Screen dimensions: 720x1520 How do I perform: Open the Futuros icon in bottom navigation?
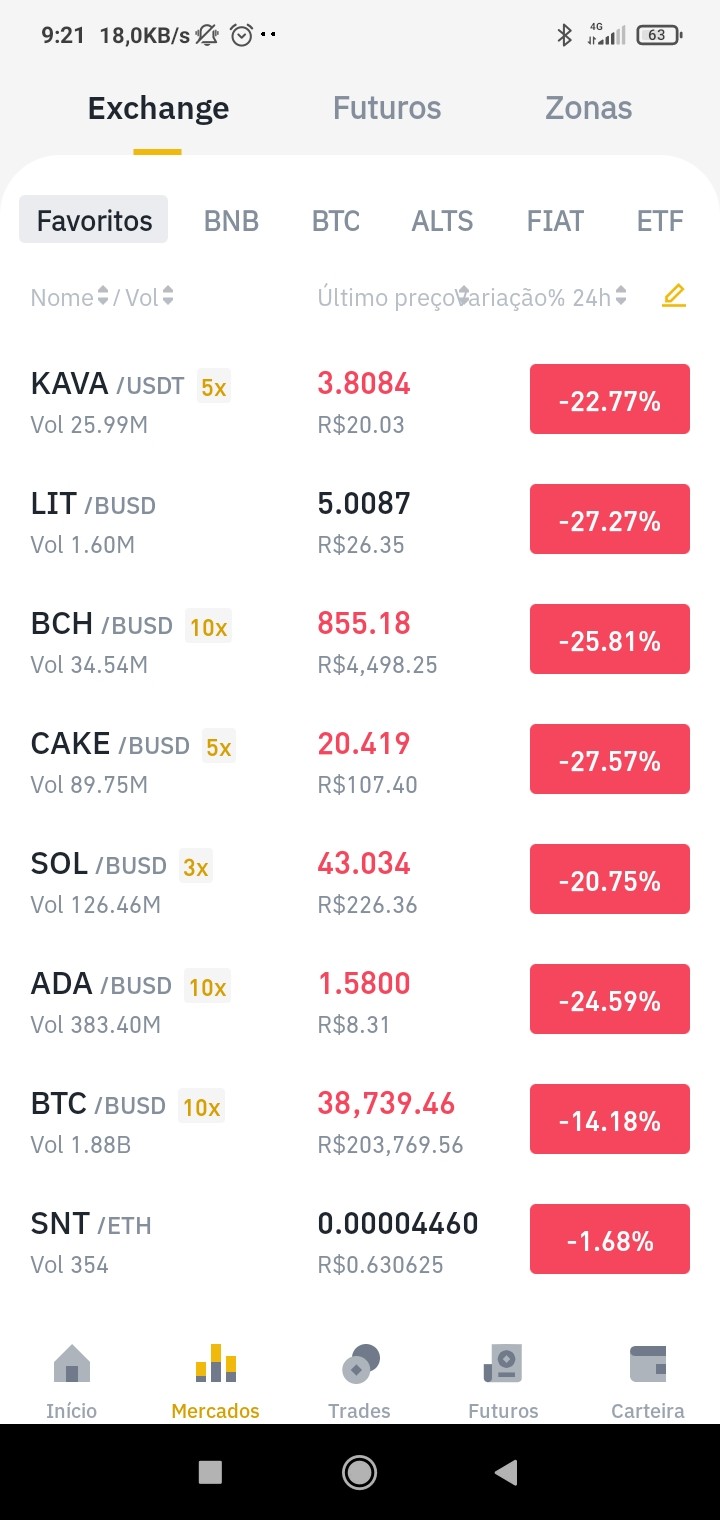pos(503,1363)
